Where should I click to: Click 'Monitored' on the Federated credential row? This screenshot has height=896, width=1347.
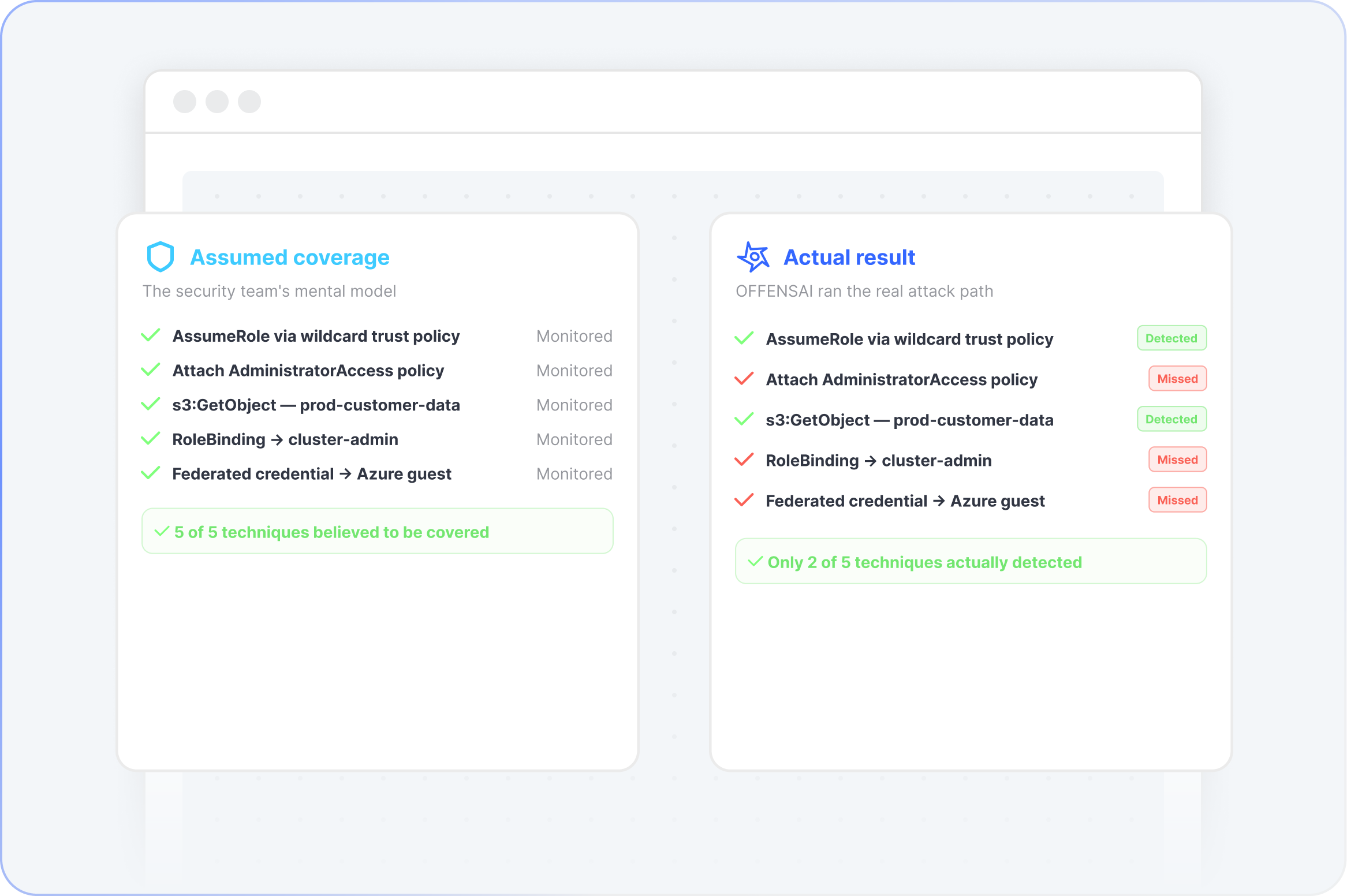(574, 474)
